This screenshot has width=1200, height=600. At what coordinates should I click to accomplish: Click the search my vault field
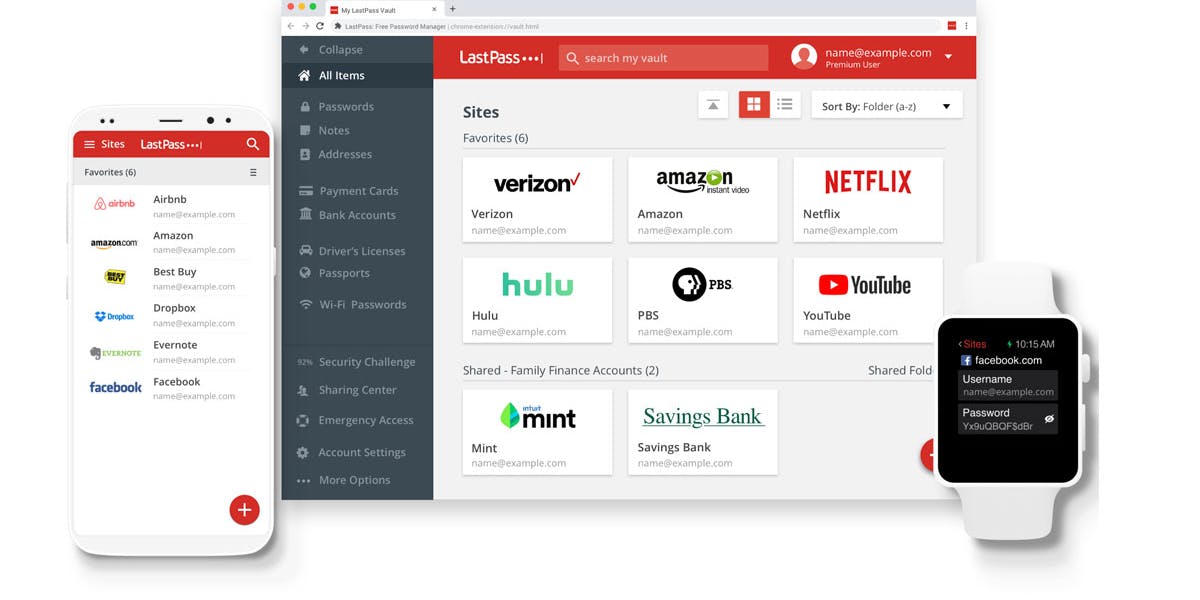click(663, 58)
